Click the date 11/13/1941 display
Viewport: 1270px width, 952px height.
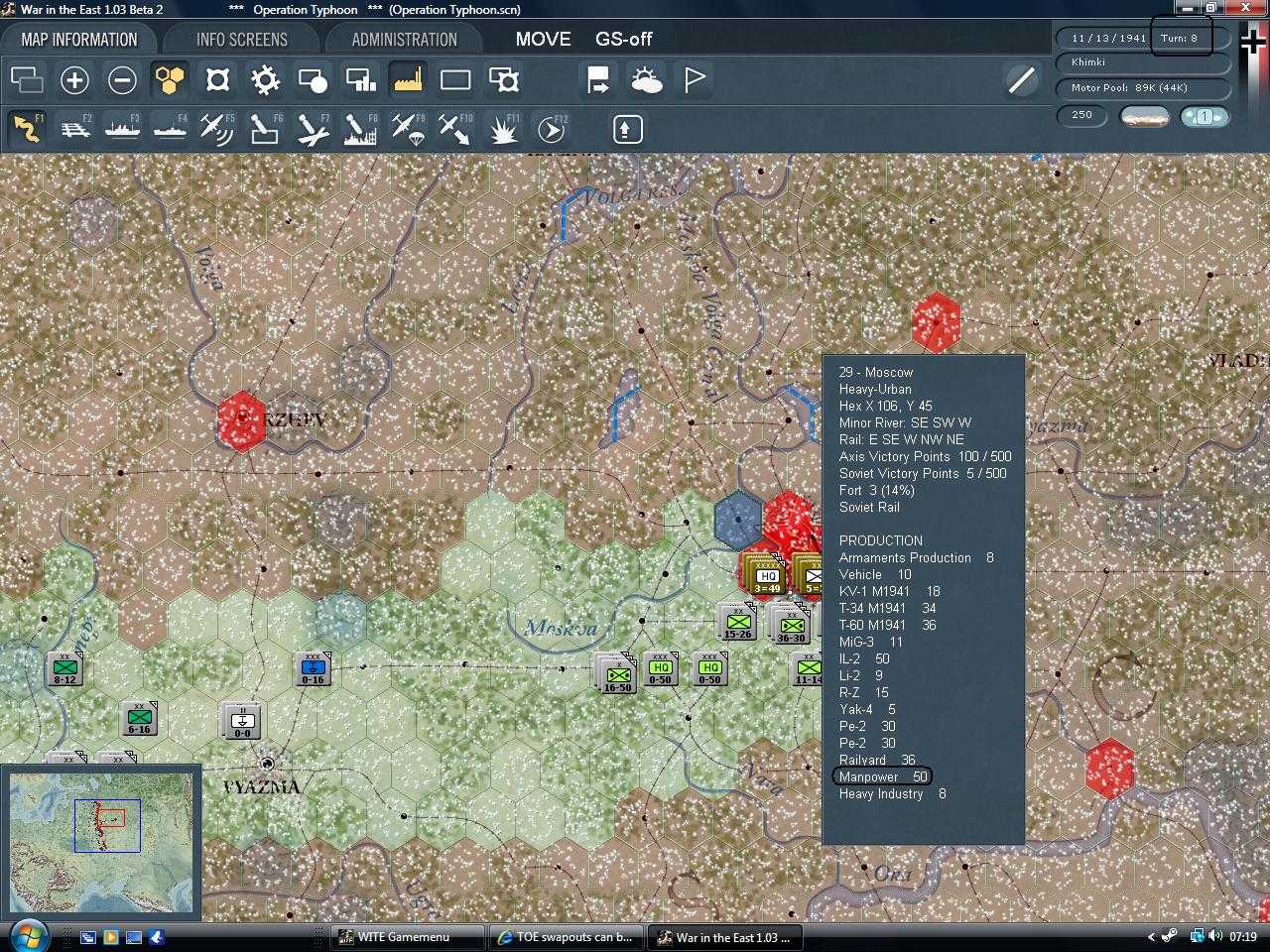1108,38
